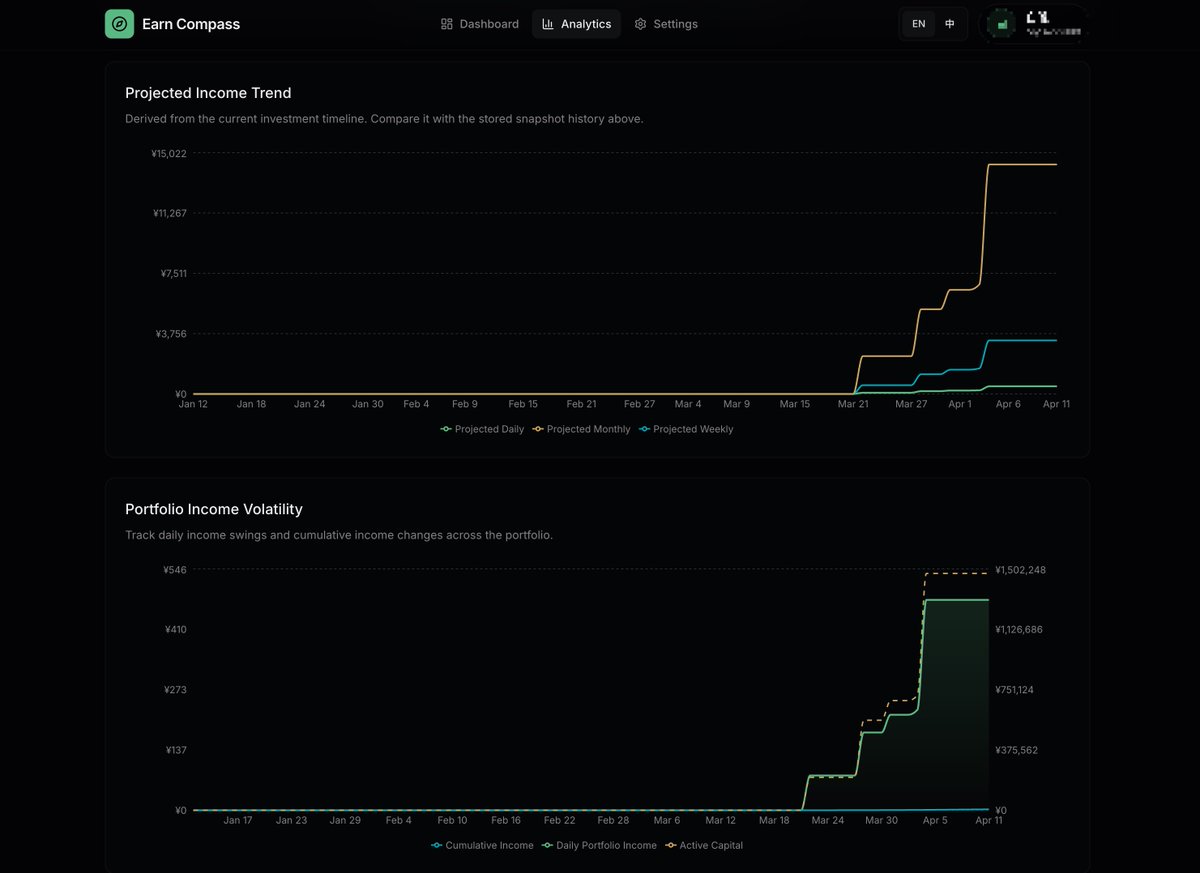Click the ¥7,511 axis label
This screenshot has width=1200, height=873.
(173, 273)
